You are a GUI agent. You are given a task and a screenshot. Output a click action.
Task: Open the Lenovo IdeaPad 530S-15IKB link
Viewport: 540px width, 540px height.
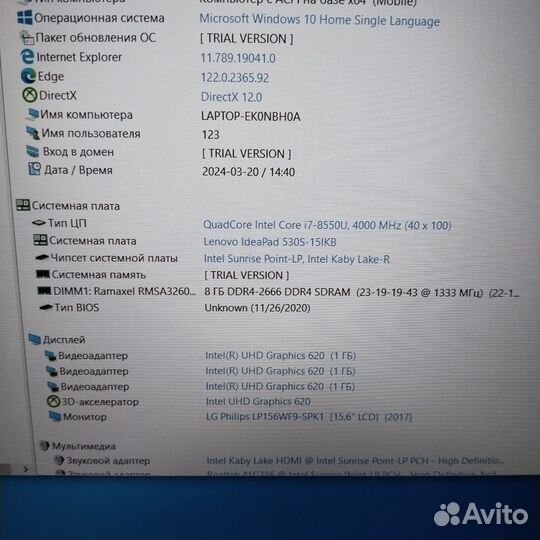click(x=270, y=242)
